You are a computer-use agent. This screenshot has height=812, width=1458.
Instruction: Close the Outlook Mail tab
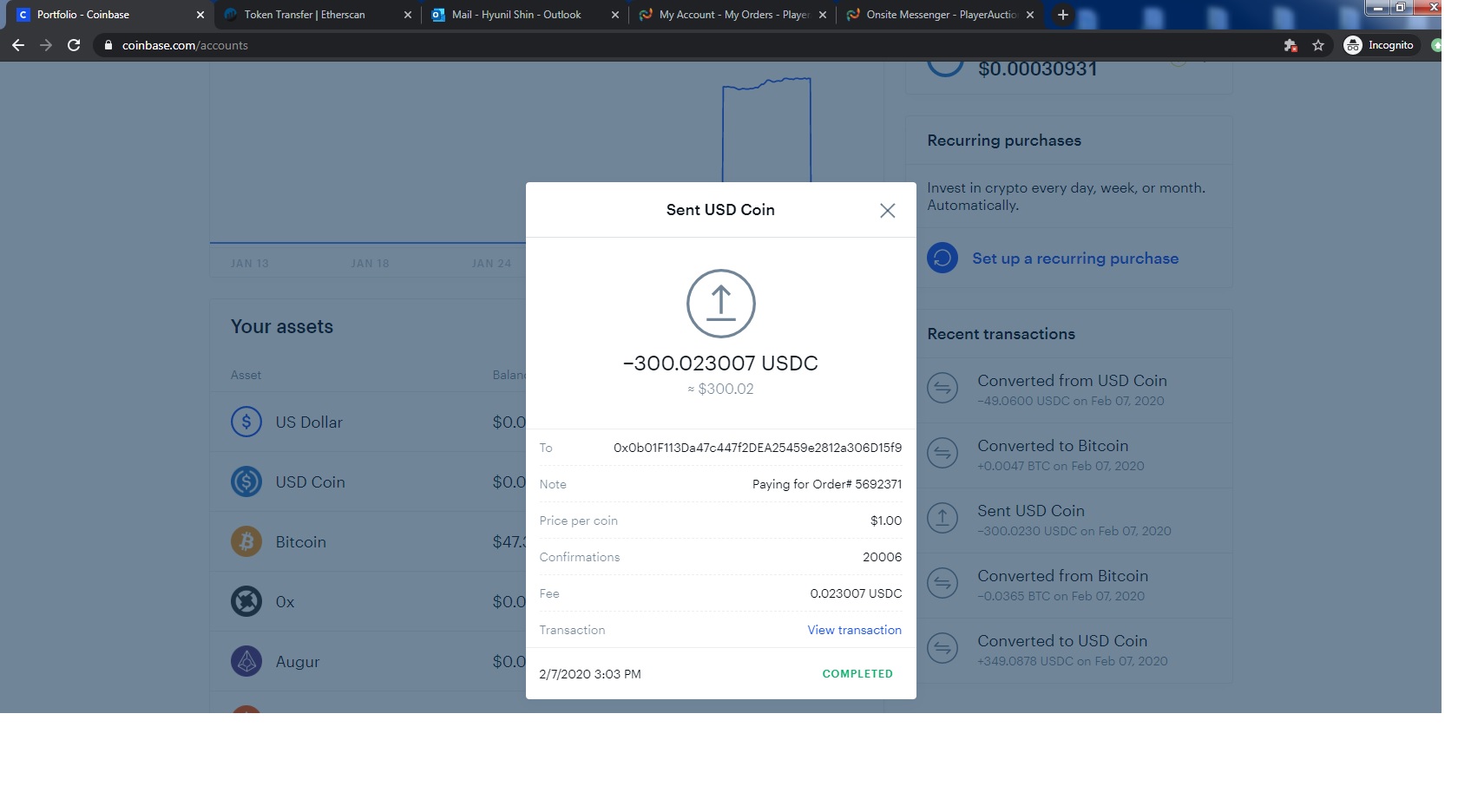[615, 15]
